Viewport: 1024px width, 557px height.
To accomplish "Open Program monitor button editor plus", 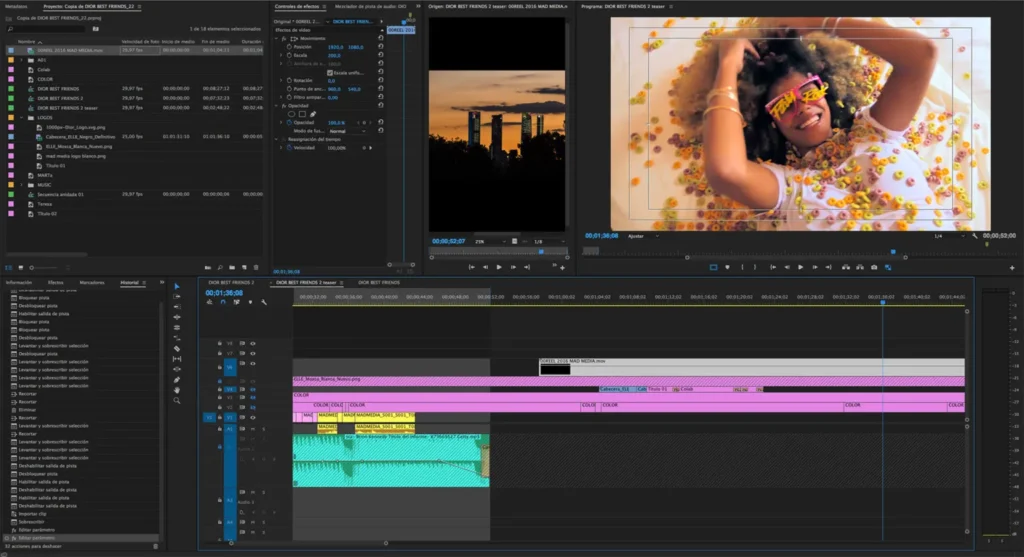I will (1012, 268).
